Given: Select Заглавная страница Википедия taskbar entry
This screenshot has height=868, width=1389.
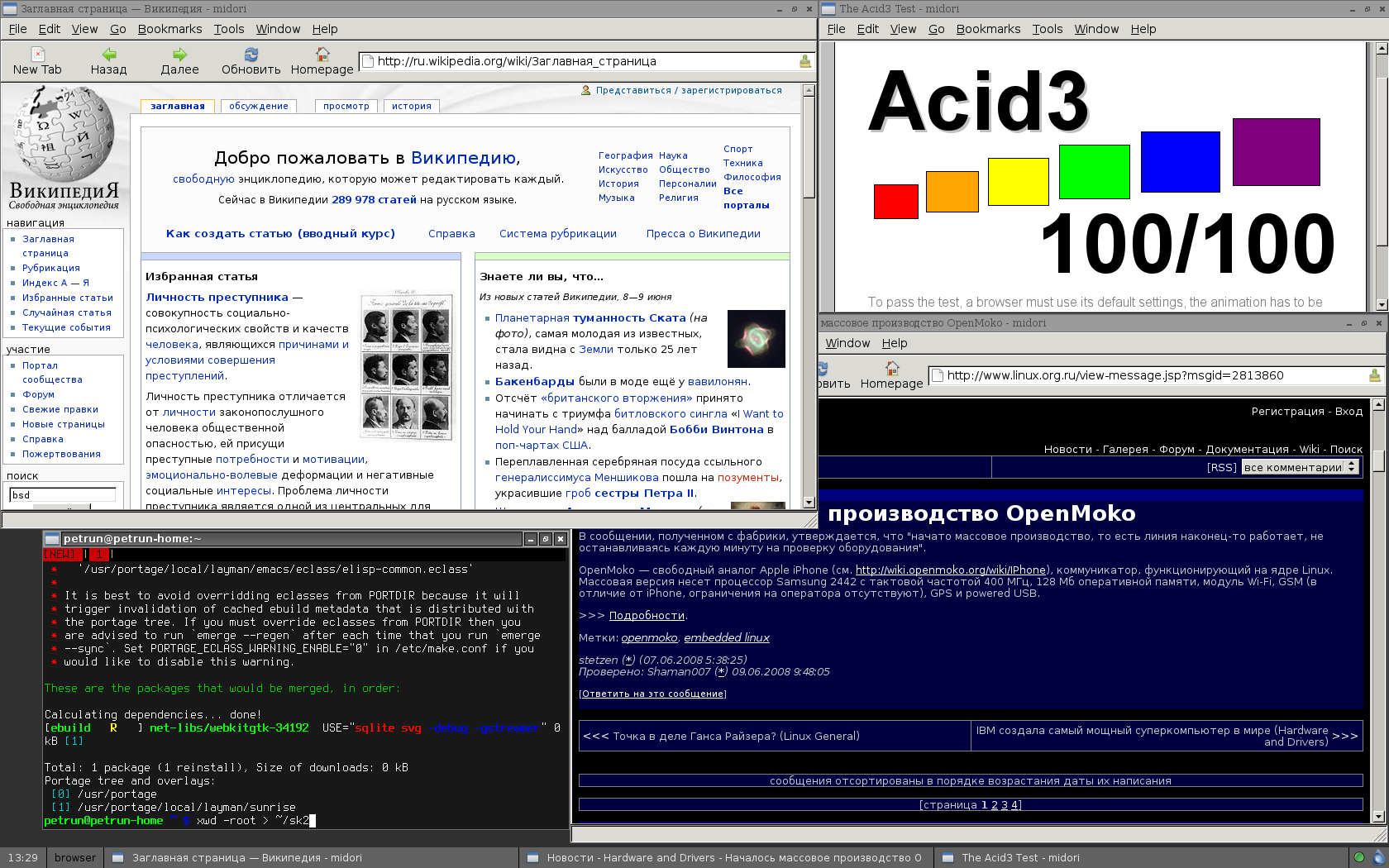Looking at the screenshot, I should point(311,857).
